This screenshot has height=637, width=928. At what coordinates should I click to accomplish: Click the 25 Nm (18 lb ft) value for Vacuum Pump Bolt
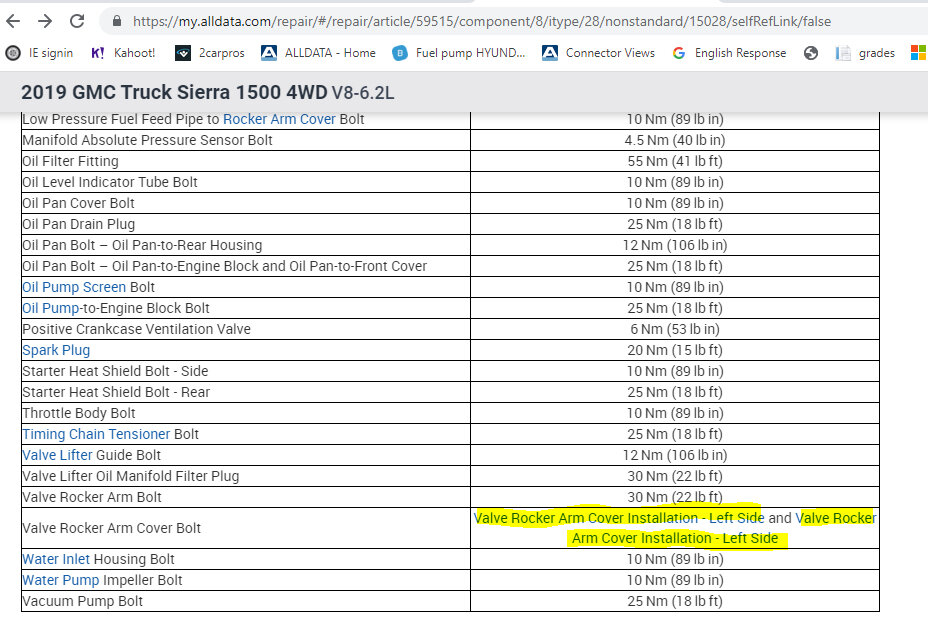pos(675,601)
